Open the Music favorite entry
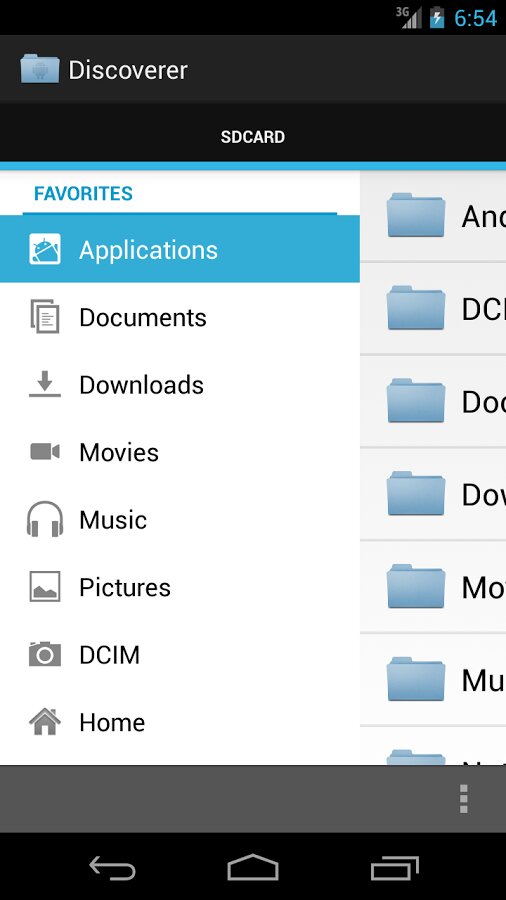Image resolution: width=506 pixels, height=900 pixels. (180, 519)
